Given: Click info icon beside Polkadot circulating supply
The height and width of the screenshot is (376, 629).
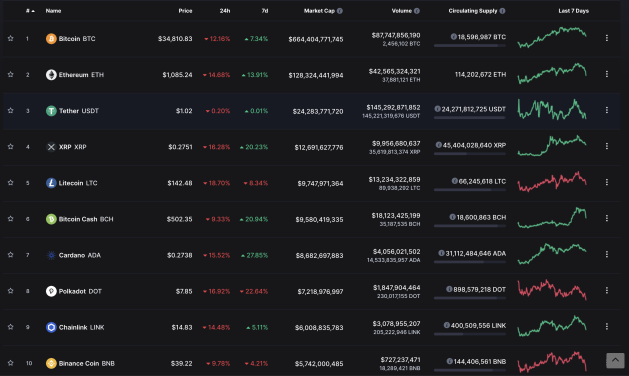Looking at the screenshot, I should pos(449,289).
